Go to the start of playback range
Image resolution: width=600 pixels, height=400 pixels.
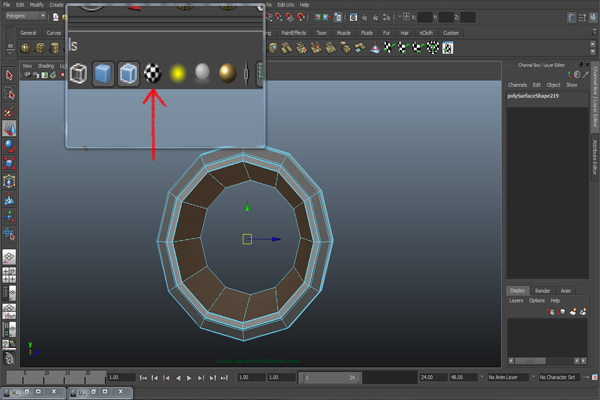[x=143, y=378]
